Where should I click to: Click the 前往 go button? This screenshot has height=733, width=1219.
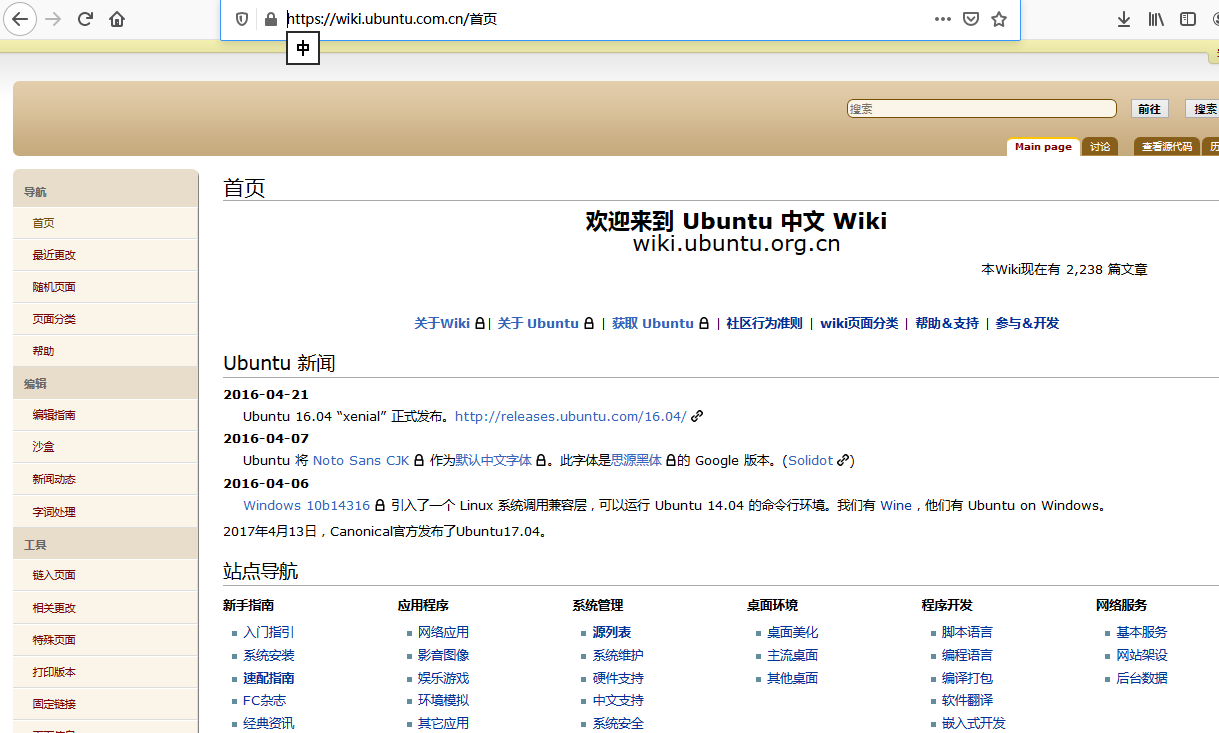pos(1150,109)
